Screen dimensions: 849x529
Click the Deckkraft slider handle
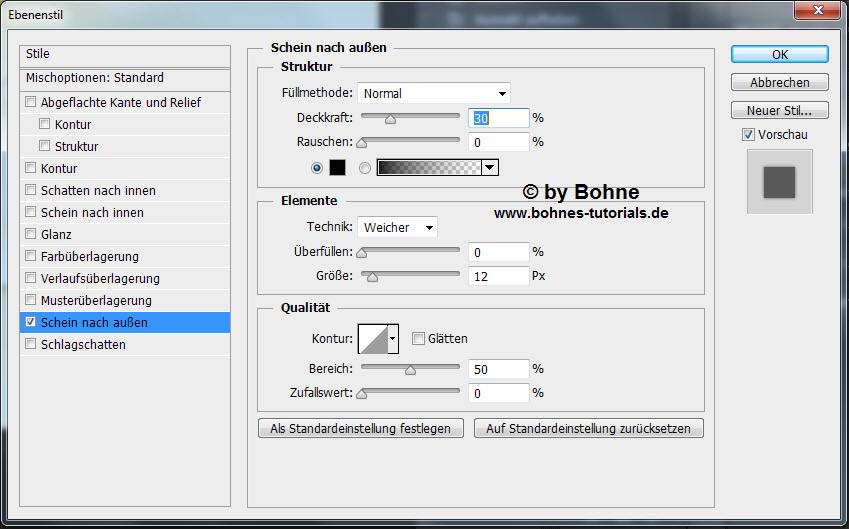[391, 119]
